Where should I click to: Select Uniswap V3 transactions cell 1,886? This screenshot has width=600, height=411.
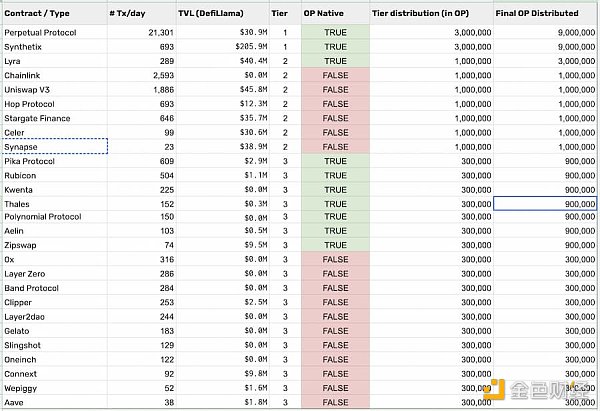click(142, 90)
